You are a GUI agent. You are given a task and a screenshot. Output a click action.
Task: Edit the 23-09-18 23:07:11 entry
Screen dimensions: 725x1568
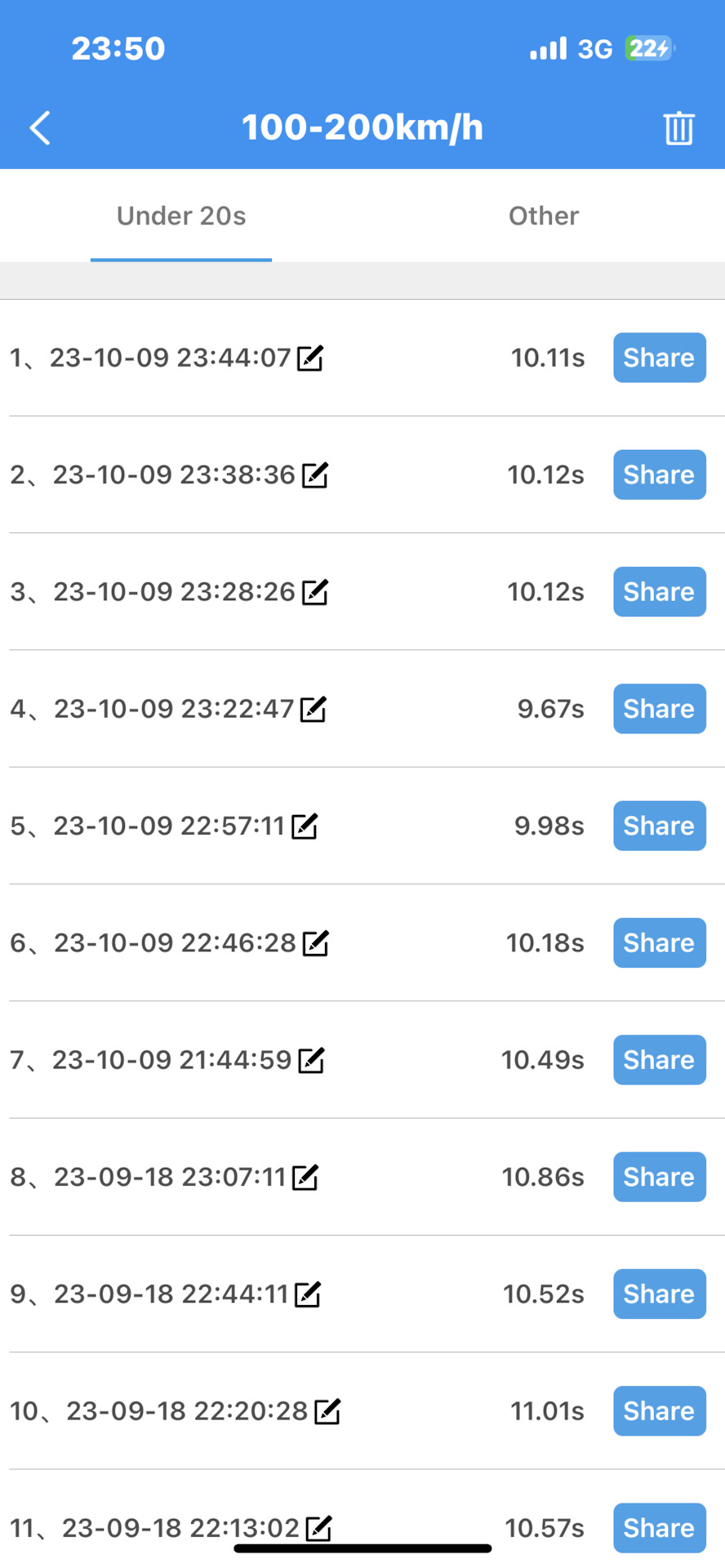[305, 1178]
